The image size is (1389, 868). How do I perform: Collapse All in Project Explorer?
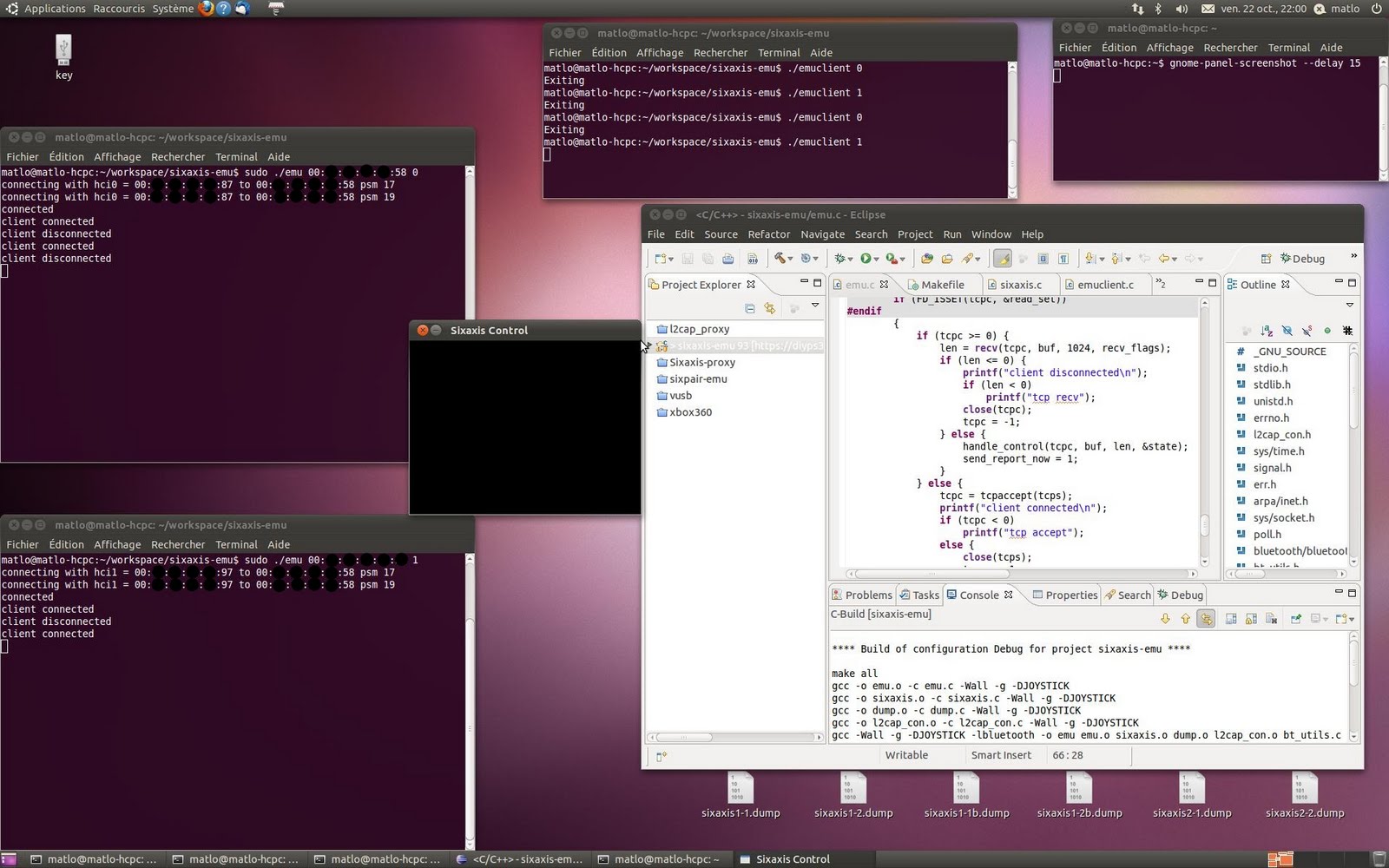(749, 308)
